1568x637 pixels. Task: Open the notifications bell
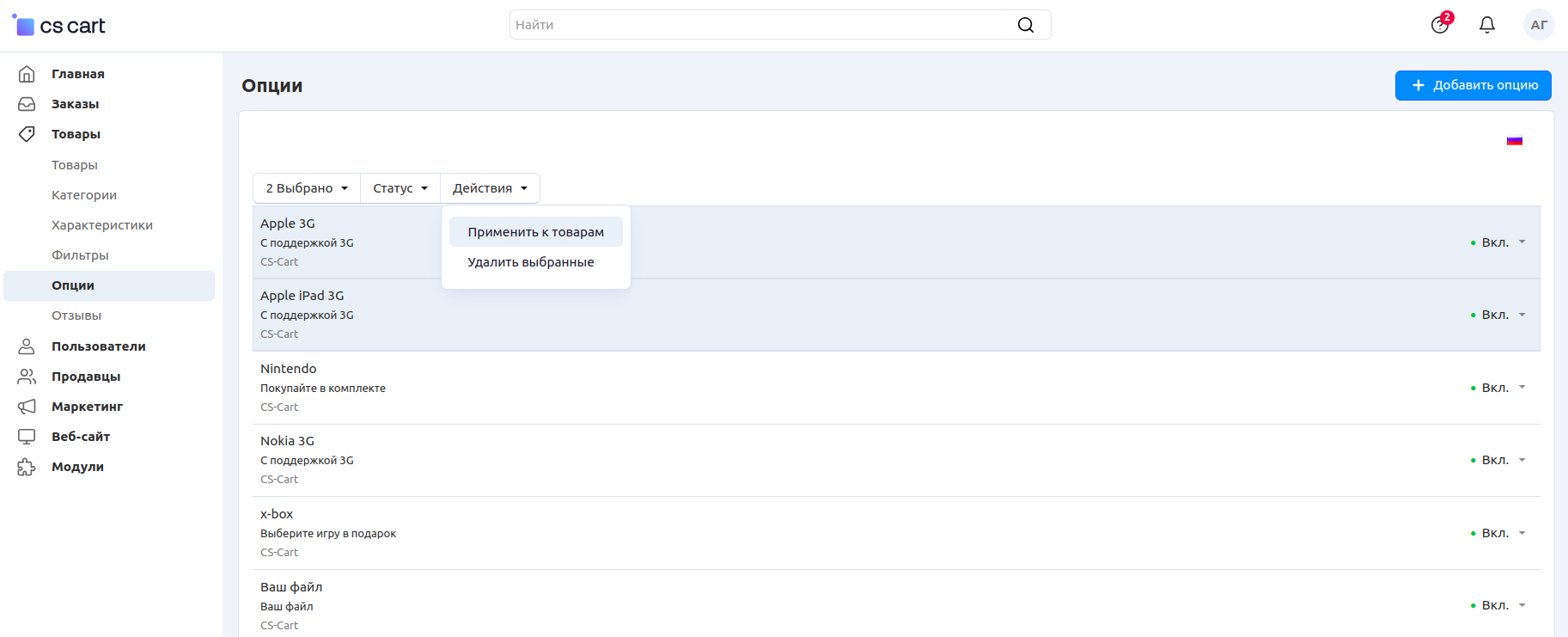coord(1486,25)
